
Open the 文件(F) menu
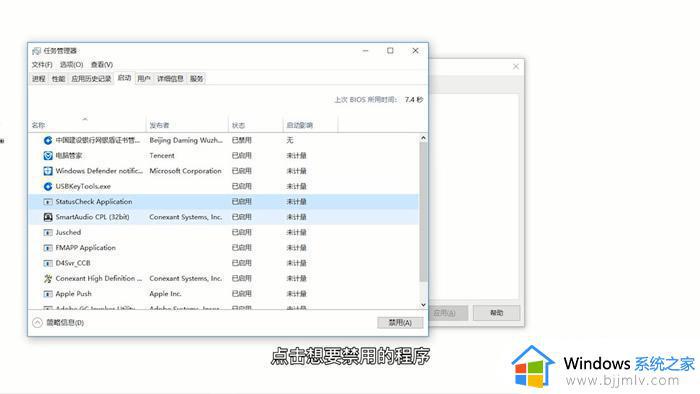click(42, 65)
